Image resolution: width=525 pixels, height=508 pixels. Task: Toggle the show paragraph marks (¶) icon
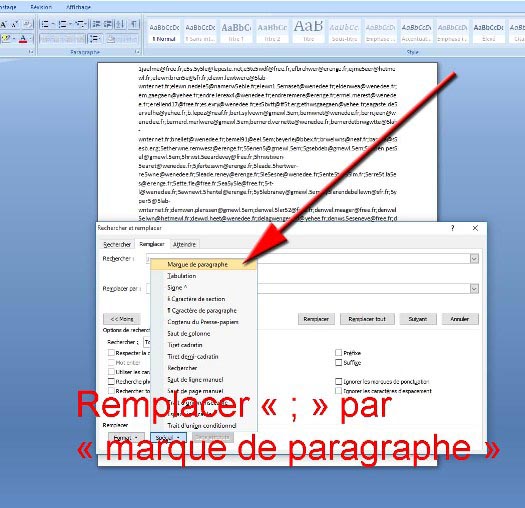click(x=134, y=24)
